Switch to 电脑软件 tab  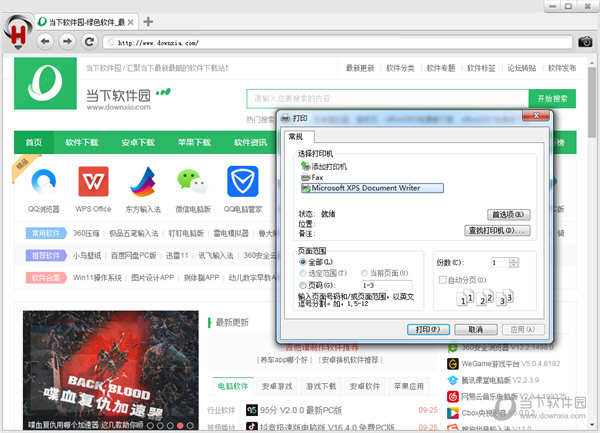tap(233, 386)
